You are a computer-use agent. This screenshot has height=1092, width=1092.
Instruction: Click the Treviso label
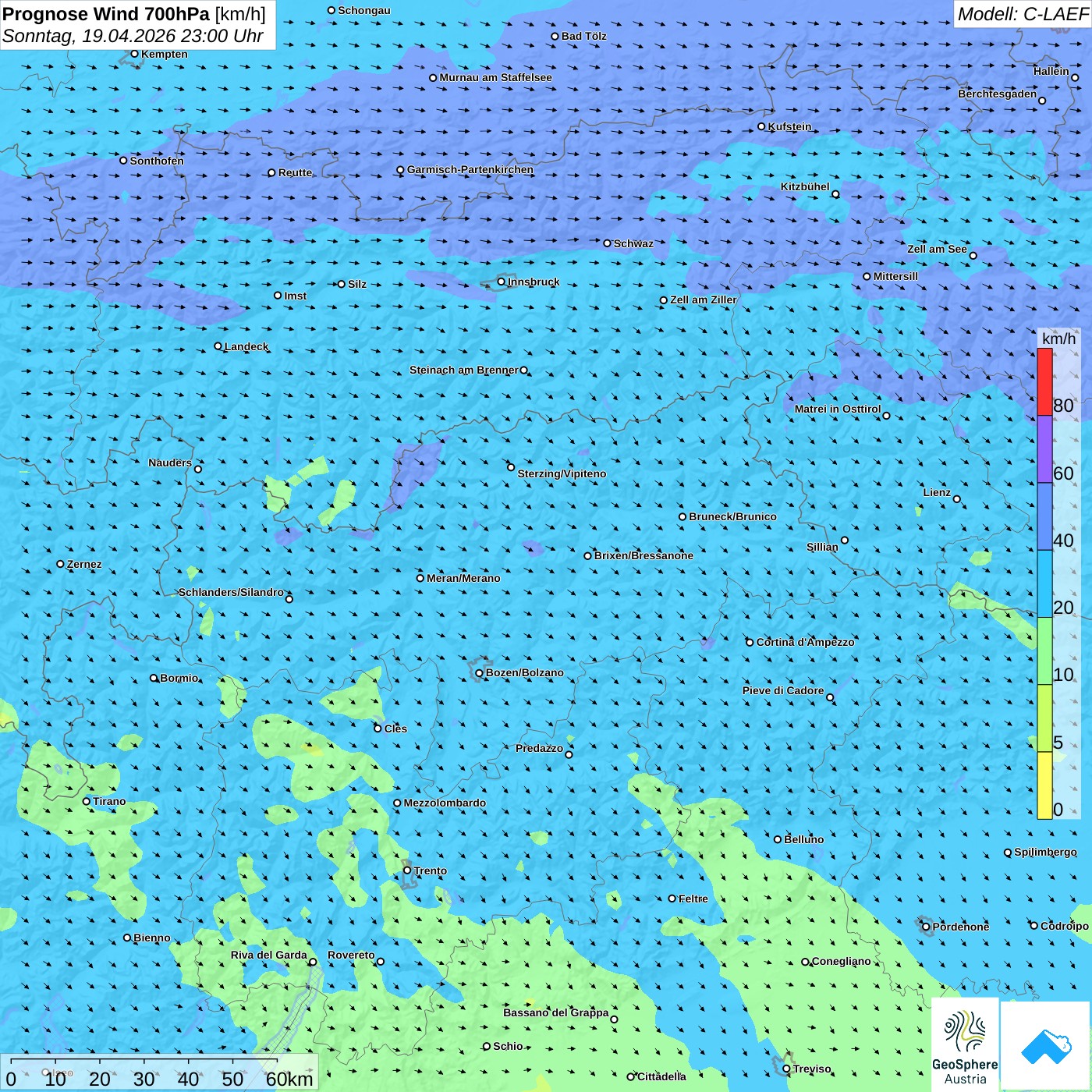tap(812, 1069)
